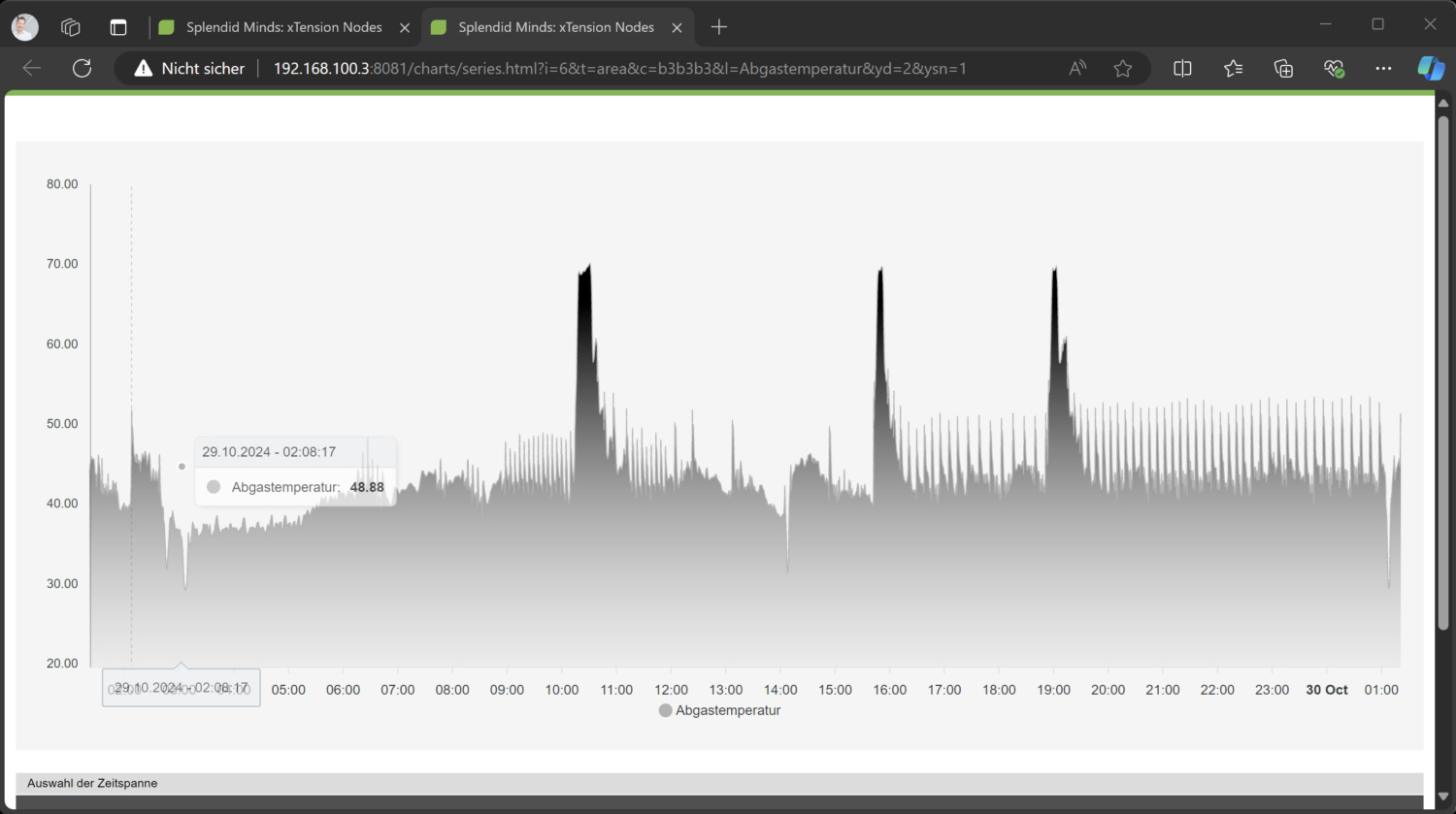This screenshot has width=1456, height=814.
Task: Go back to the previous page
Action: coord(31,68)
